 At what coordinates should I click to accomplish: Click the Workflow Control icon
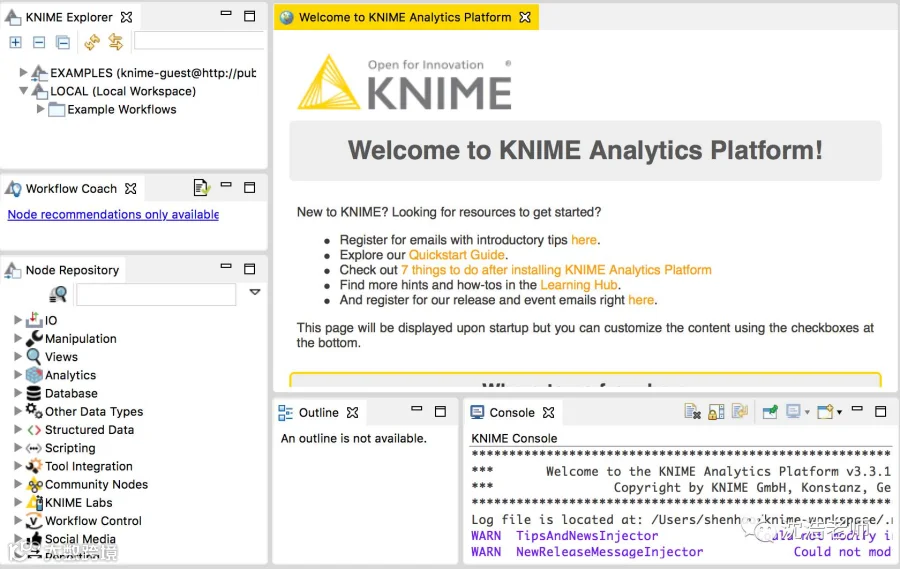point(34,520)
